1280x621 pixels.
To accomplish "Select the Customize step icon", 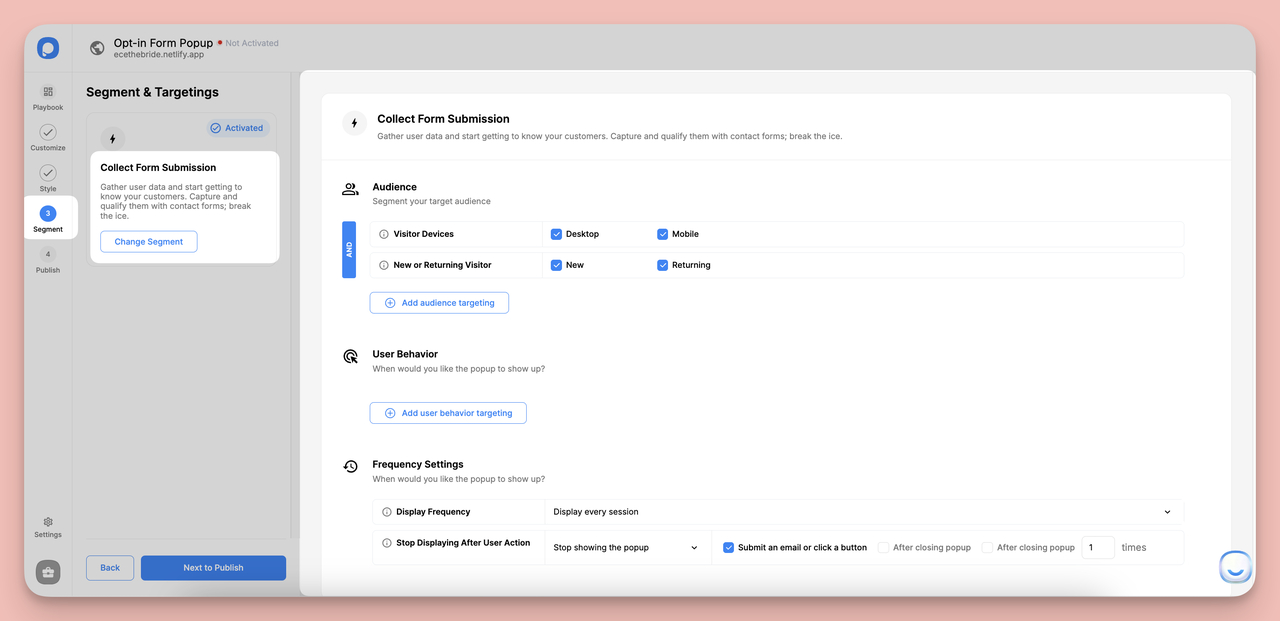I will coord(47,131).
